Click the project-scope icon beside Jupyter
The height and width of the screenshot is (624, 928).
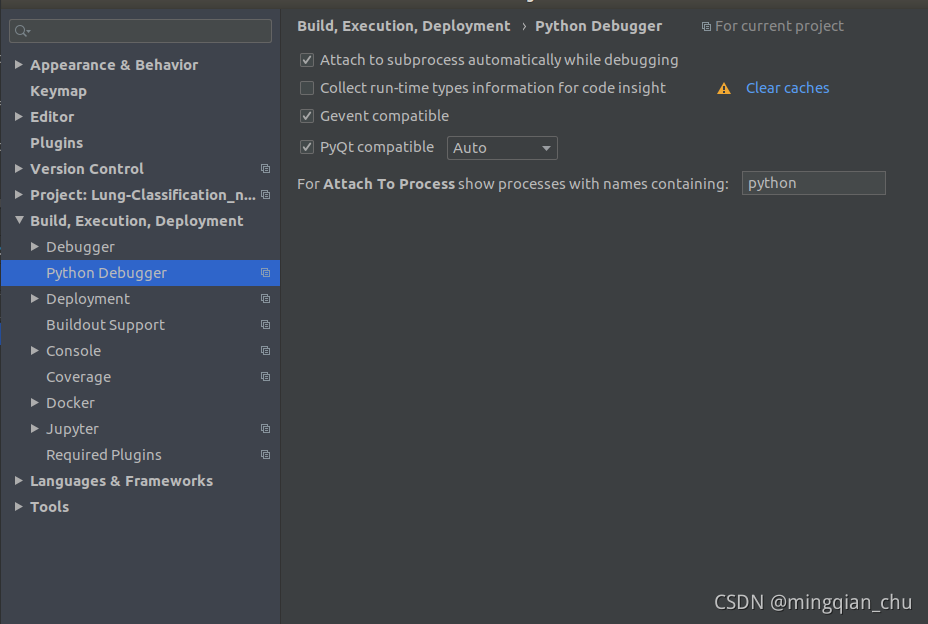pos(265,428)
